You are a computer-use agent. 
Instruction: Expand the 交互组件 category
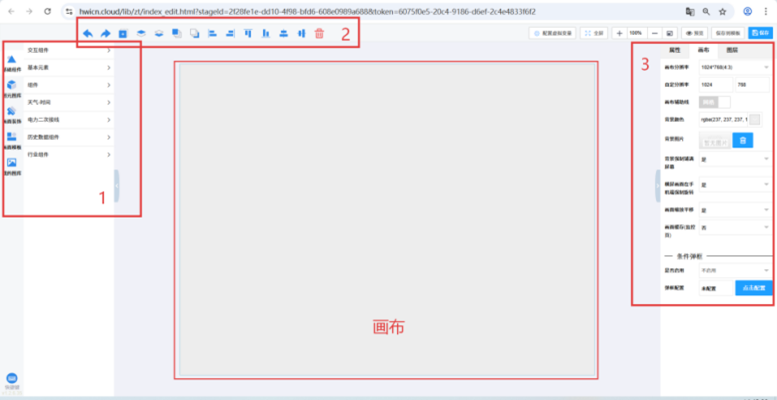(67, 49)
